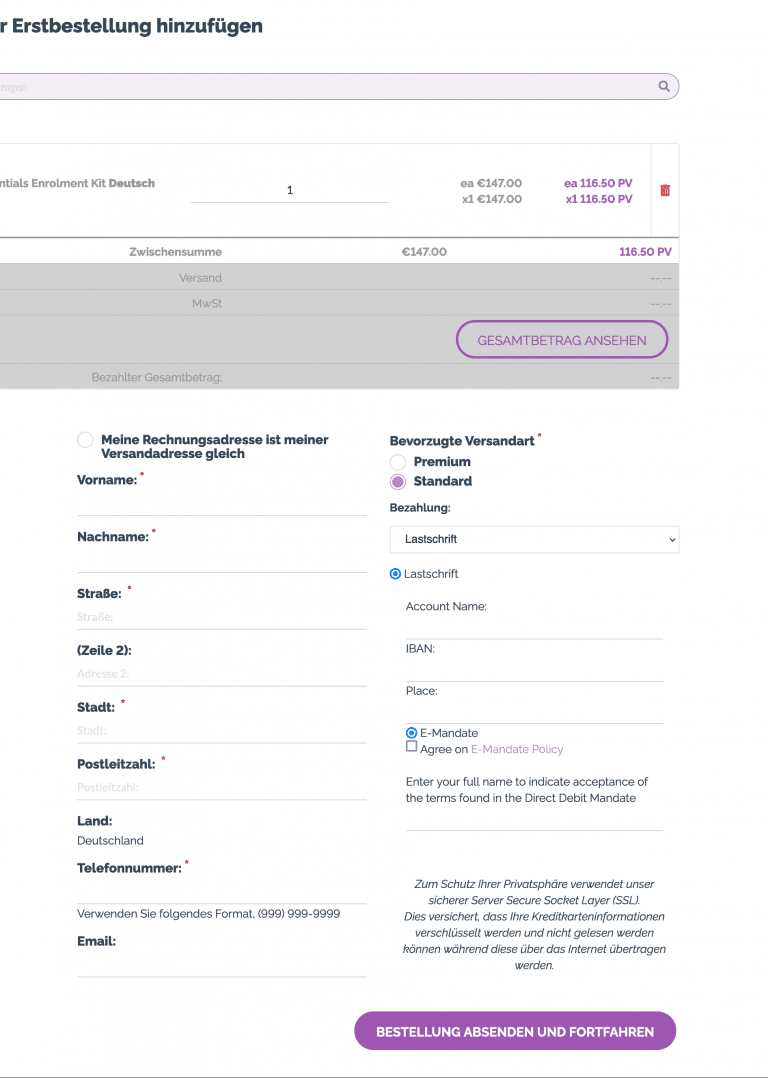The image size is (768, 1078).
Task: Check the Agree on E-Mandate checkbox
Action: [x=412, y=747]
